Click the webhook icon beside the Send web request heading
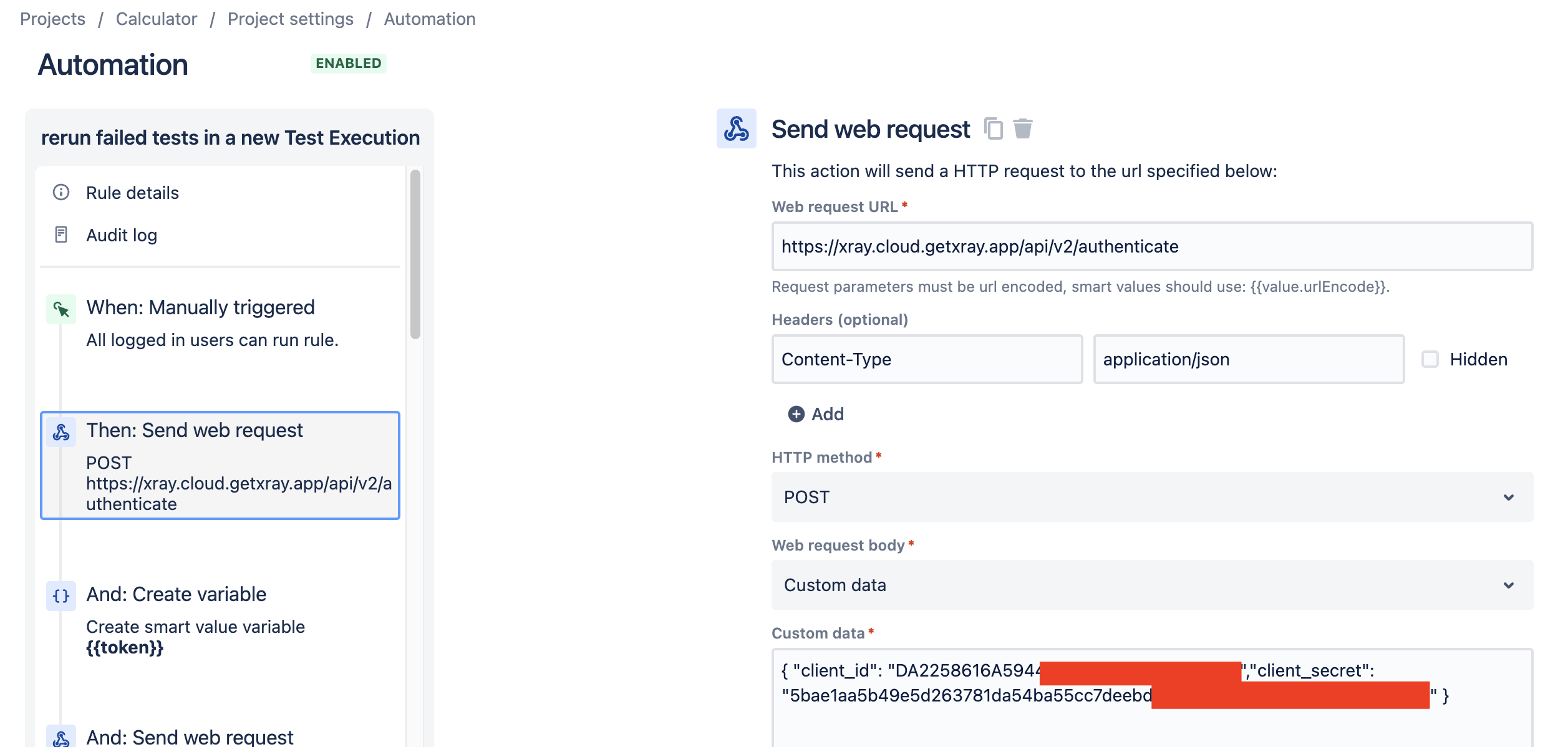Viewport: 1568px width, 747px height. pyautogui.click(x=737, y=128)
